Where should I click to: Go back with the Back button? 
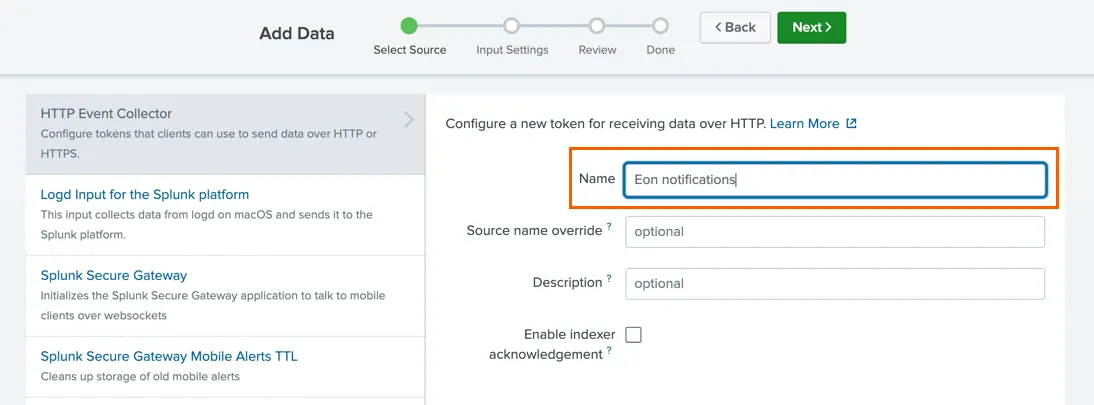tap(735, 27)
